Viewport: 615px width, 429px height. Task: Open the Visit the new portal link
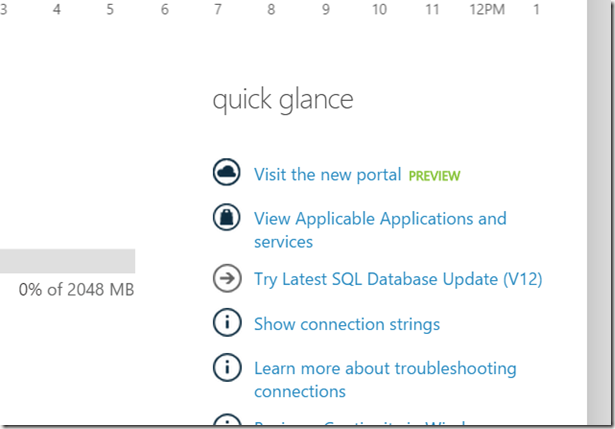tap(327, 175)
